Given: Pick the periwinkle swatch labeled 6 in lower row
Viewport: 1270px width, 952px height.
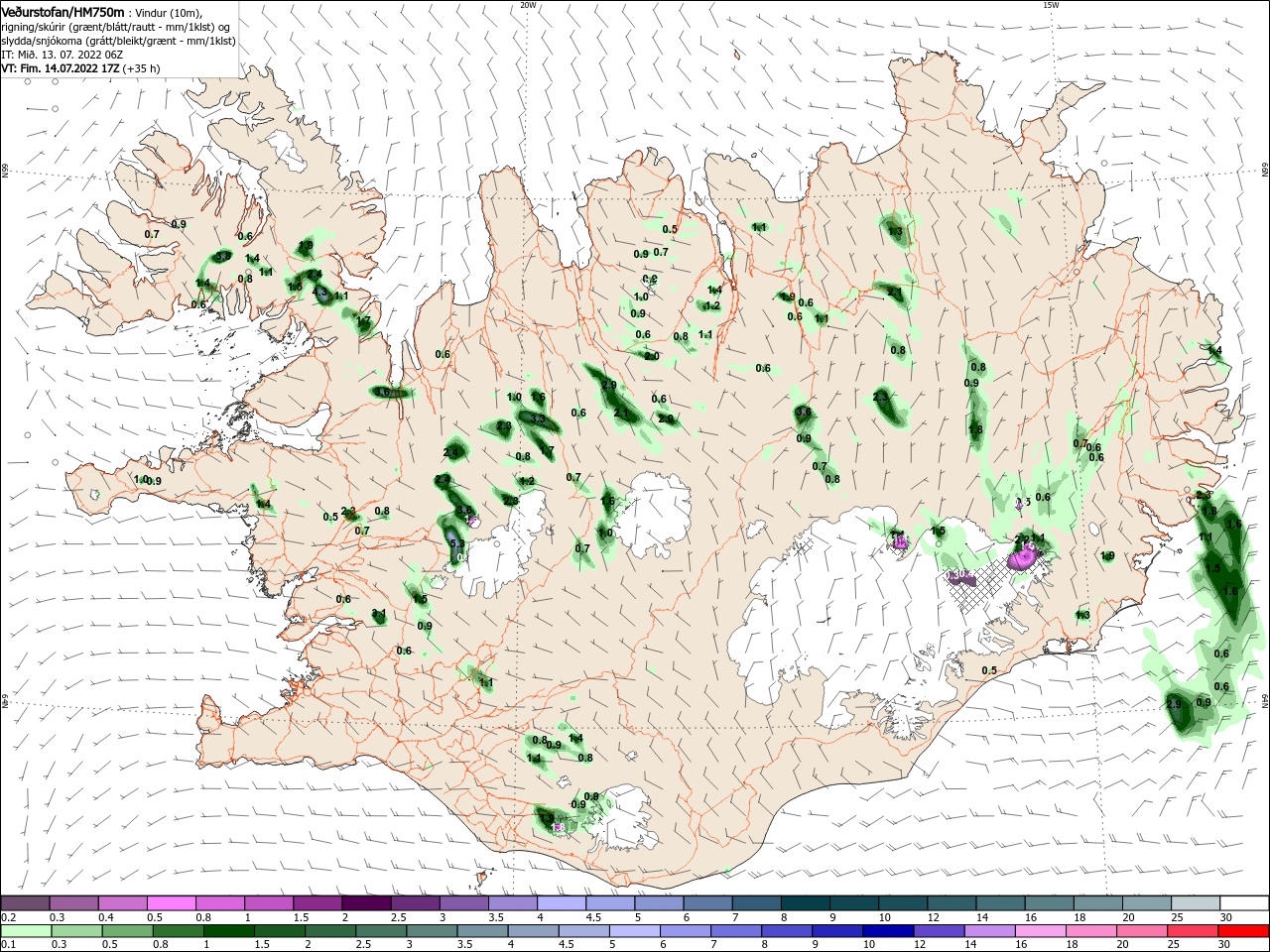Looking at the screenshot, I should (x=684, y=931).
